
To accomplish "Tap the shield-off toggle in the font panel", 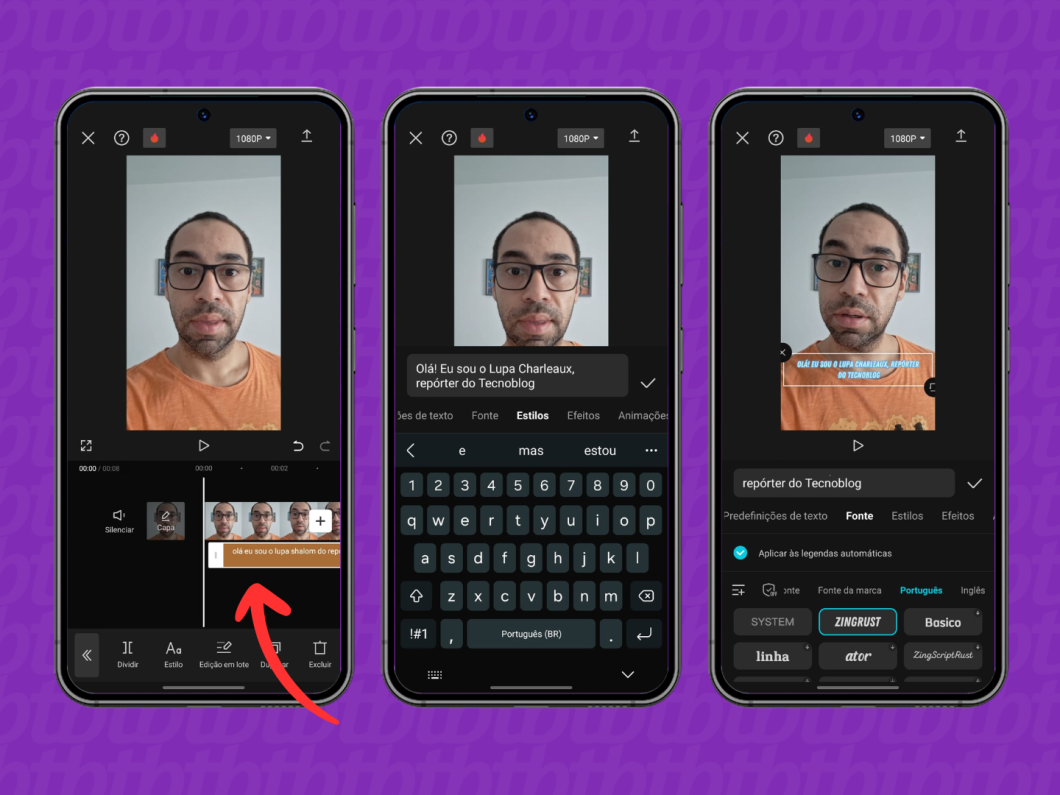I will (x=769, y=590).
